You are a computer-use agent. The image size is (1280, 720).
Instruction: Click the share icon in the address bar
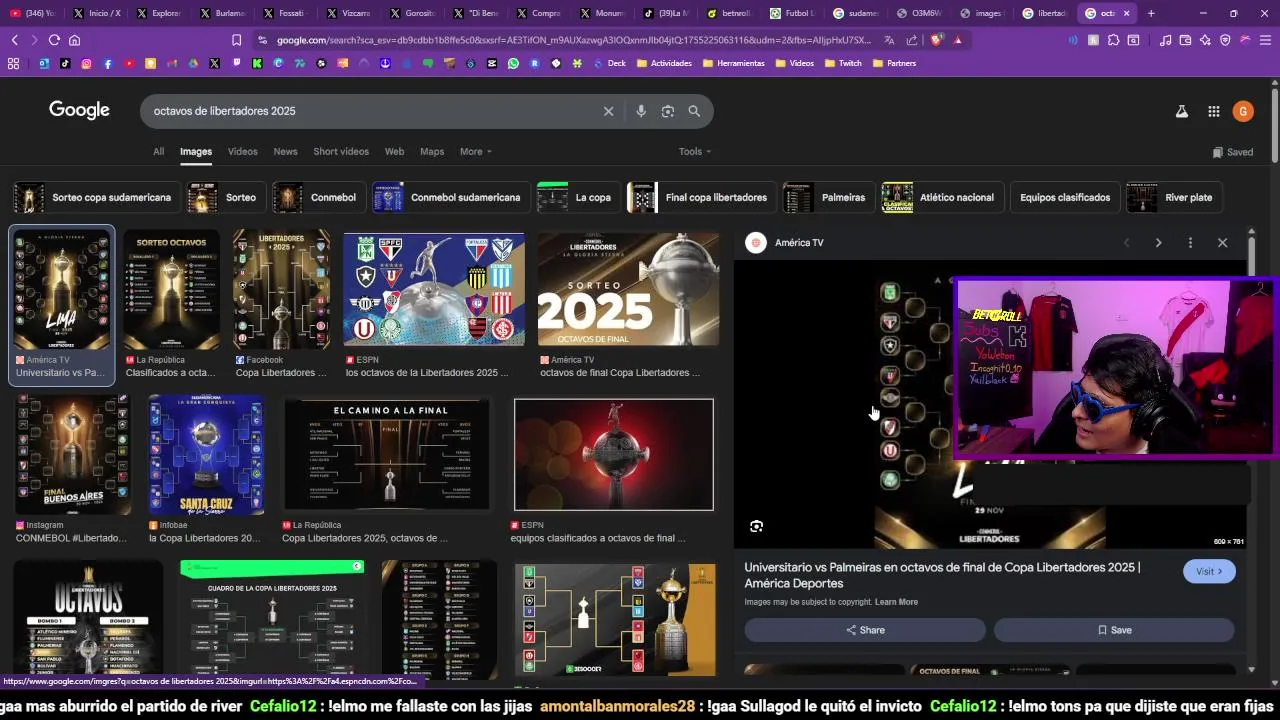912,40
